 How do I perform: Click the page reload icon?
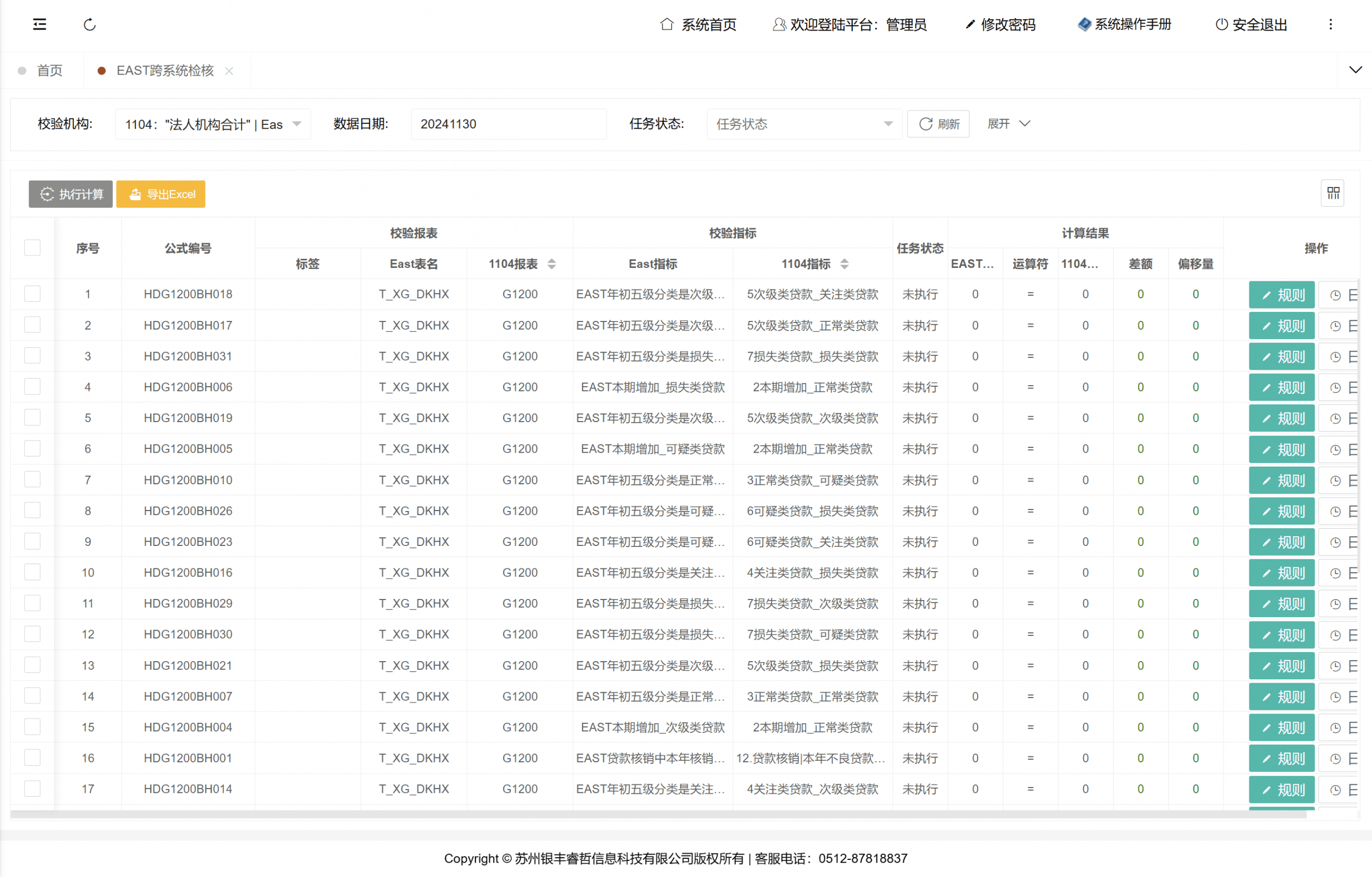[90, 25]
